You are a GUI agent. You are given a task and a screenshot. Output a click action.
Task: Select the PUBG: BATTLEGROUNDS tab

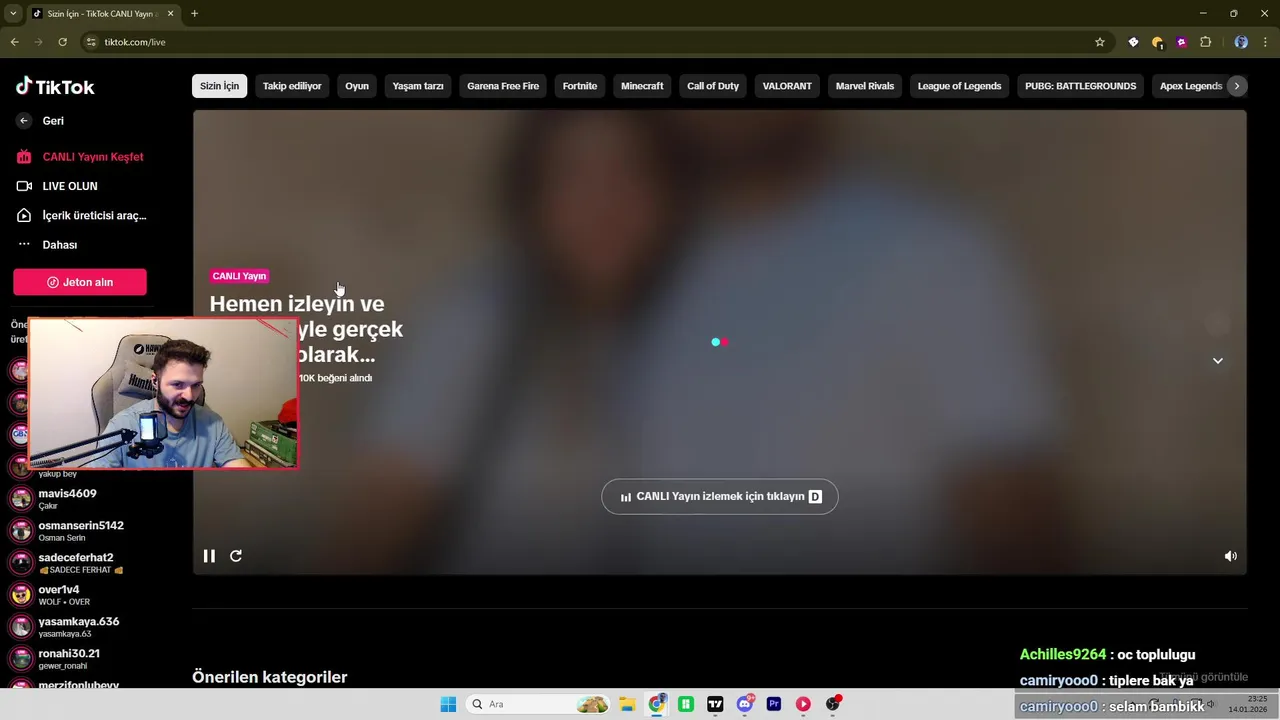point(1080,86)
